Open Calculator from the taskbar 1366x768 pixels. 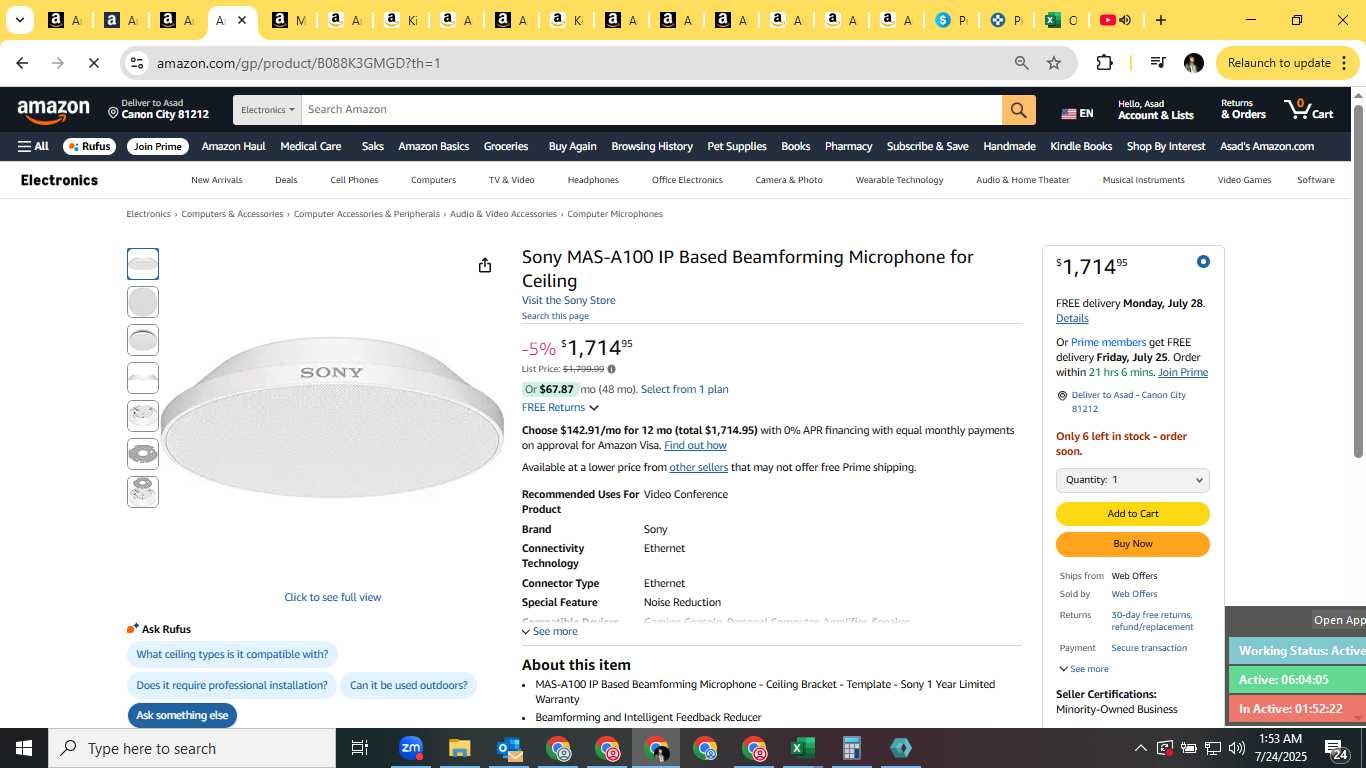tap(852, 748)
